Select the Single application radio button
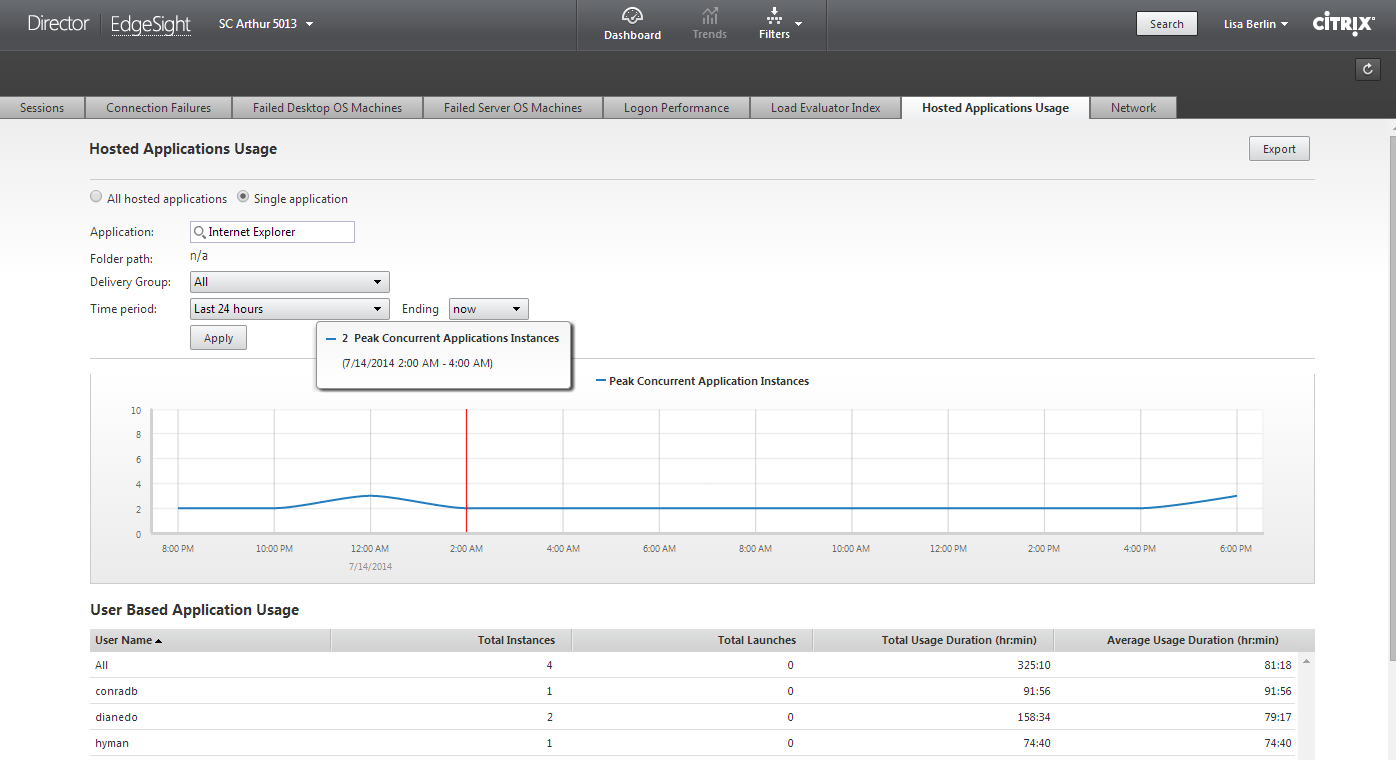Image resolution: width=1396 pixels, height=760 pixels. click(243, 198)
